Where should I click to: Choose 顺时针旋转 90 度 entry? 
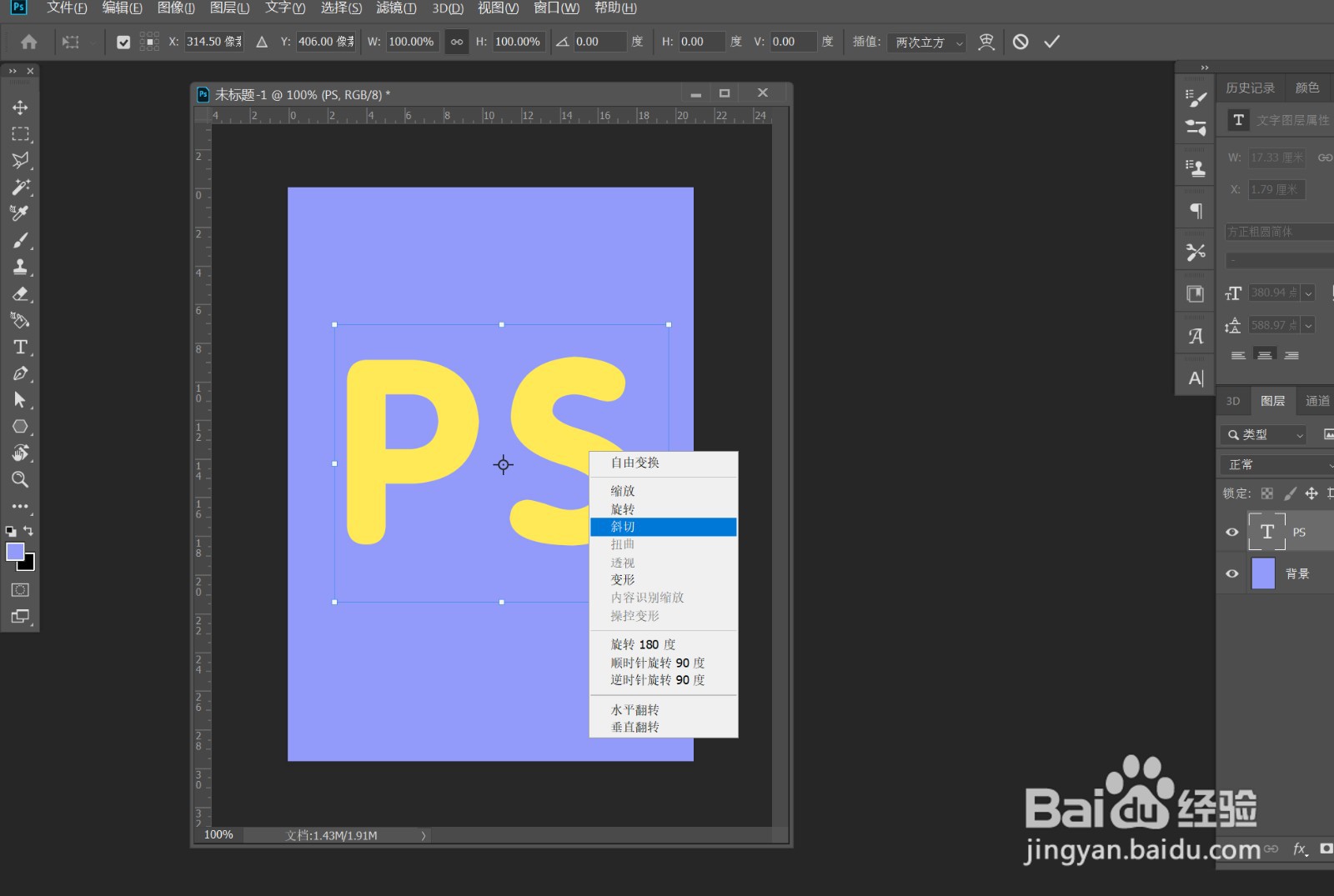pyautogui.click(x=663, y=663)
